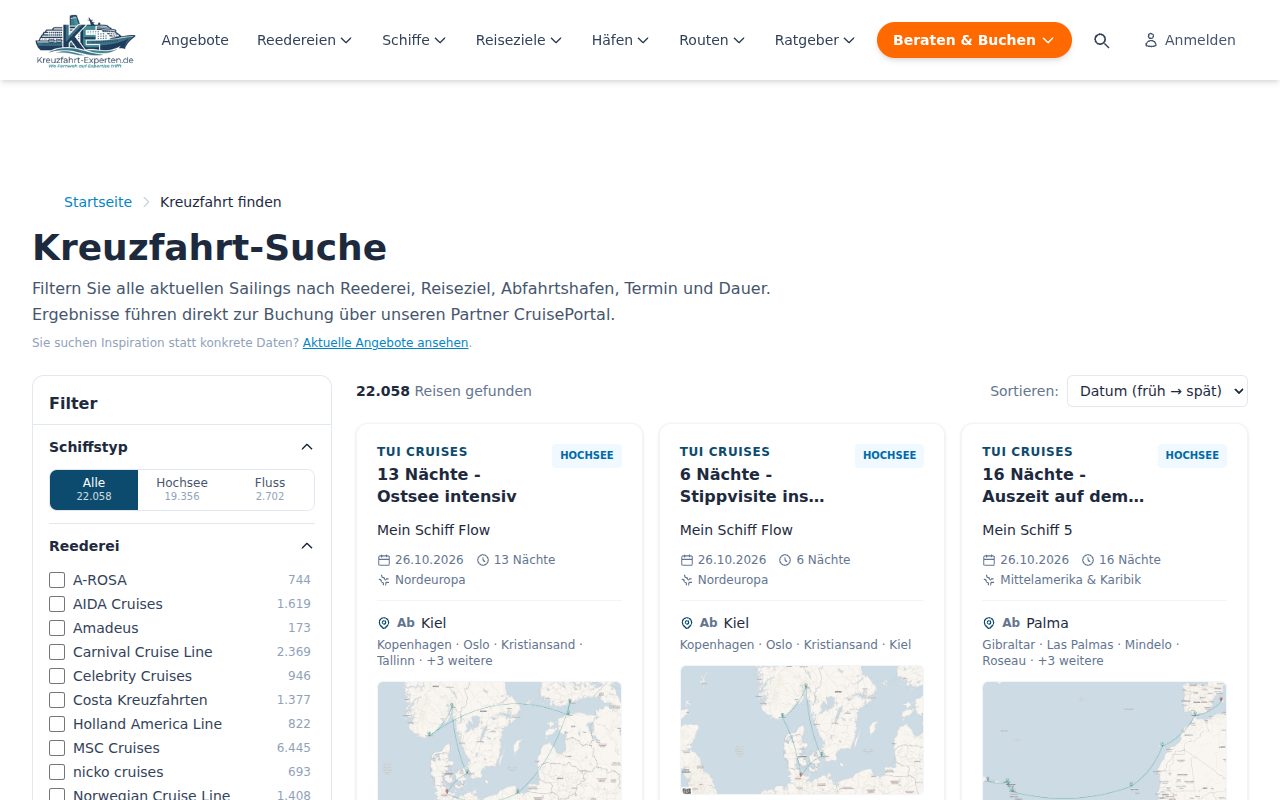Follow Aktuelle Angebote ansehen link
This screenshot has height=800, width=1280.
(386, 343)
